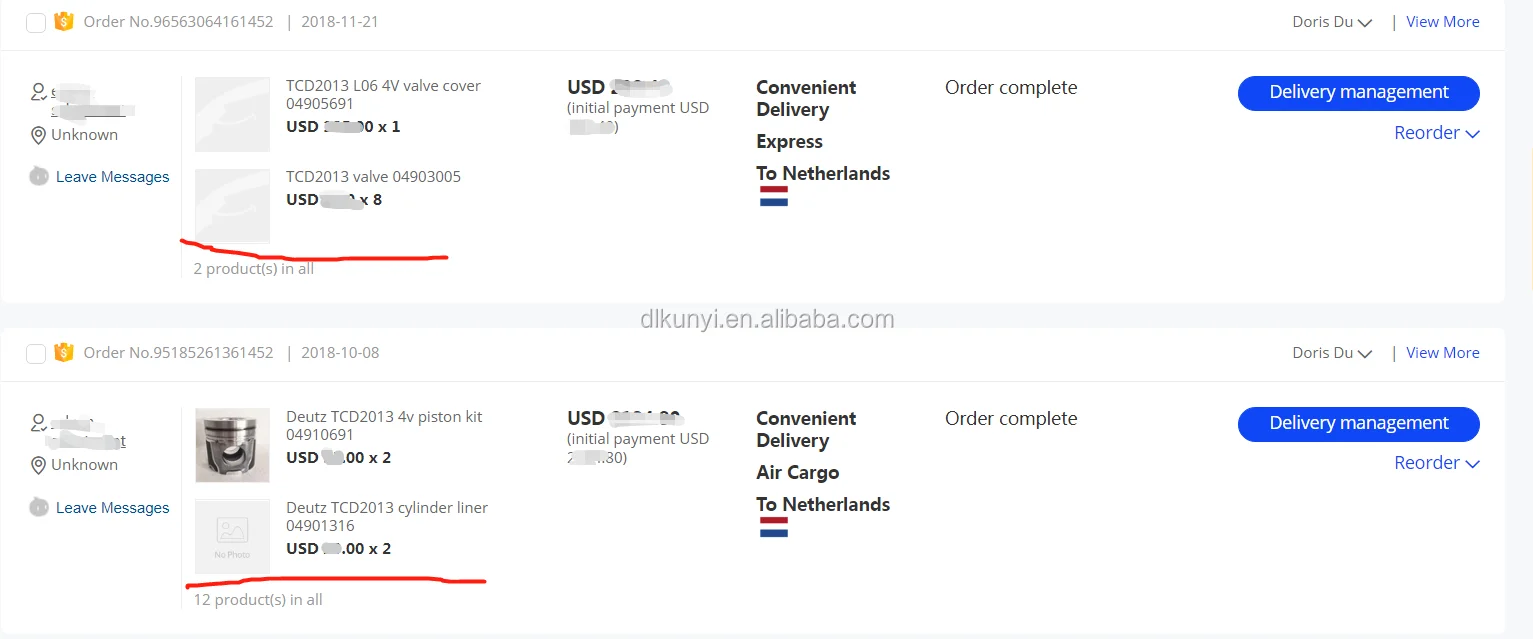Open the Reorder dropdown on the first order
The height and width of the screenshot is (639, 1533).
point(1436,133)
